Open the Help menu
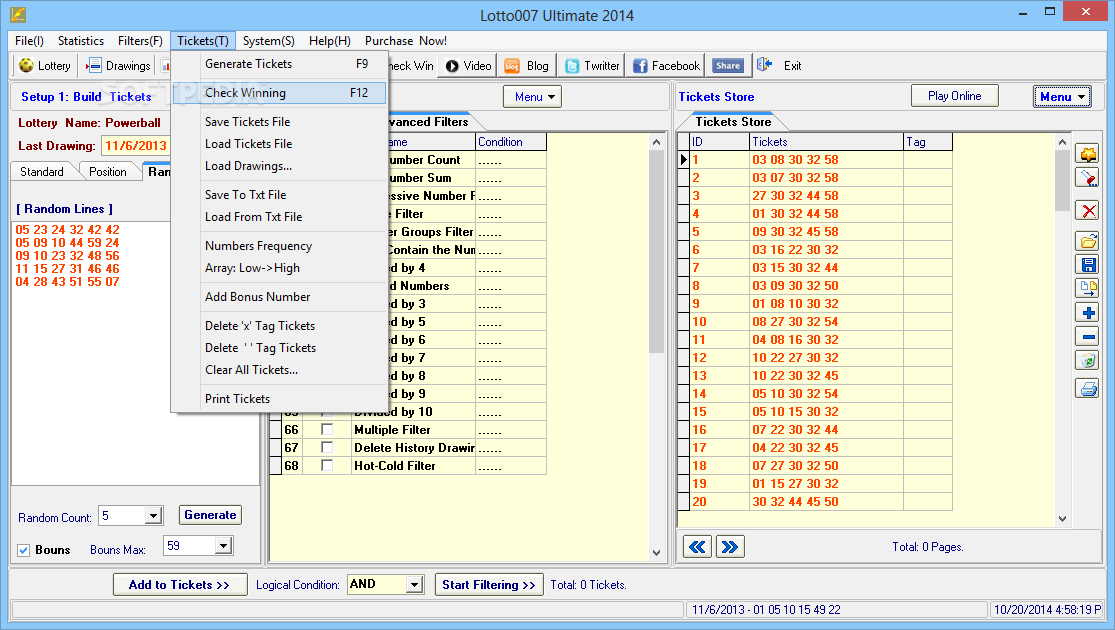Viewport: 1115px width, 630px height. [329, 41]
